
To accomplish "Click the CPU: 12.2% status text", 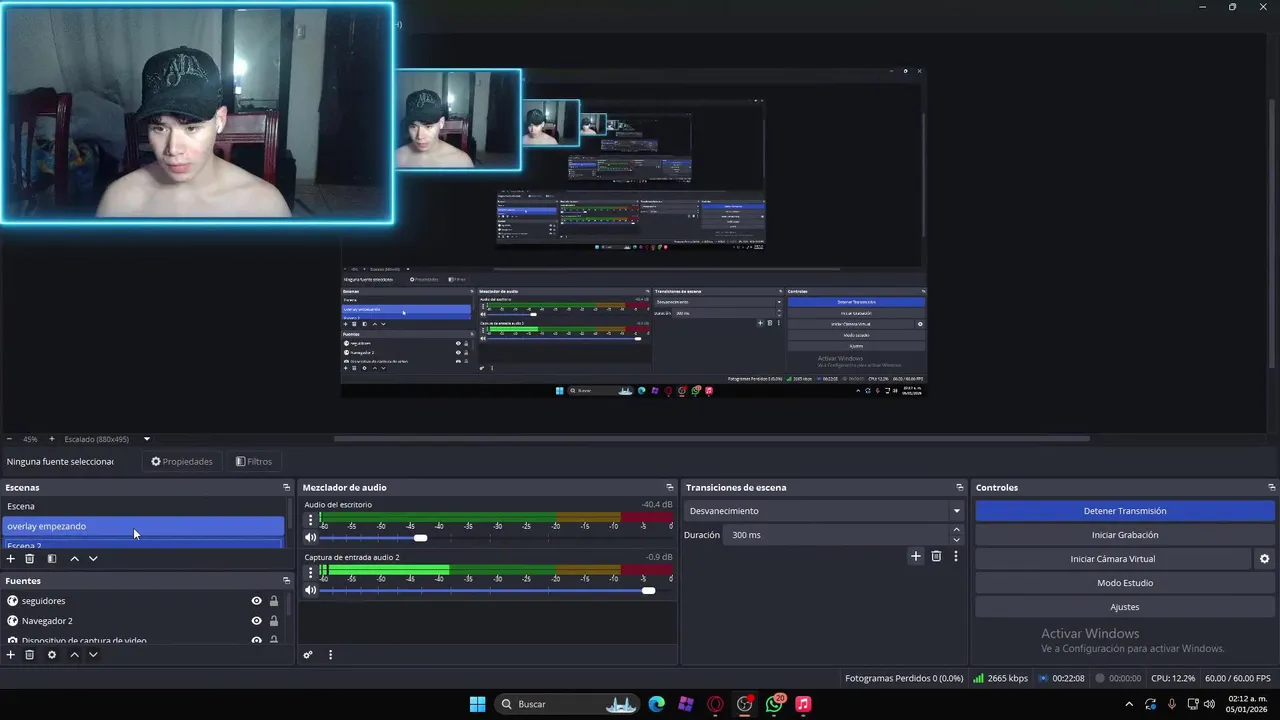I will (x=1173, y=678).
